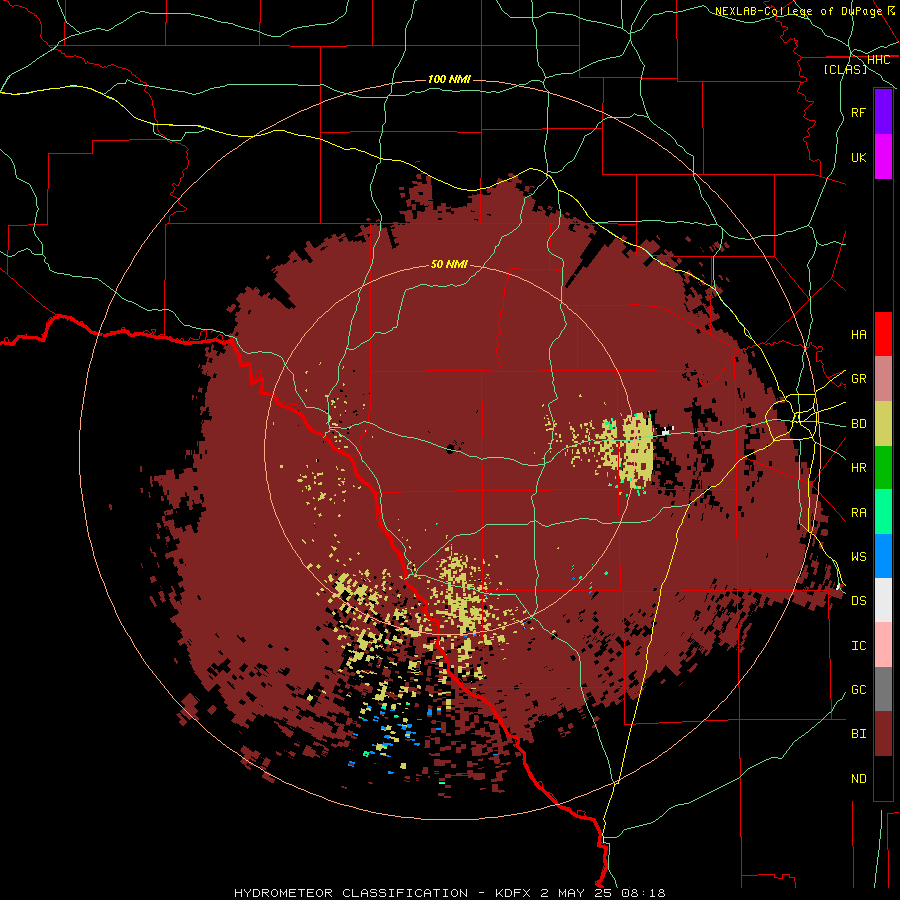Click the purple RF legend color swatch

(883, 112)
